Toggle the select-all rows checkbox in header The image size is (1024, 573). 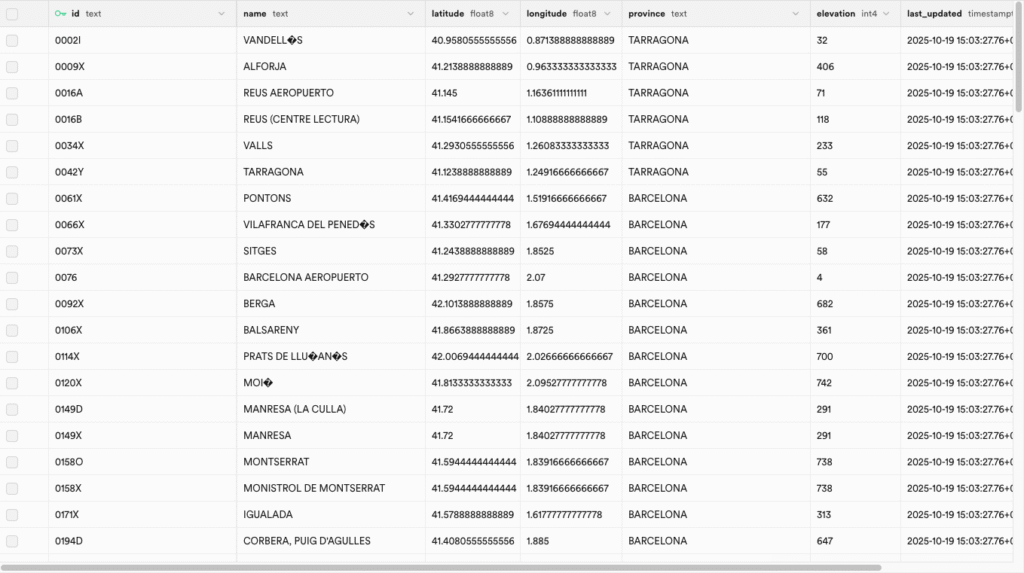click(12, 14)
